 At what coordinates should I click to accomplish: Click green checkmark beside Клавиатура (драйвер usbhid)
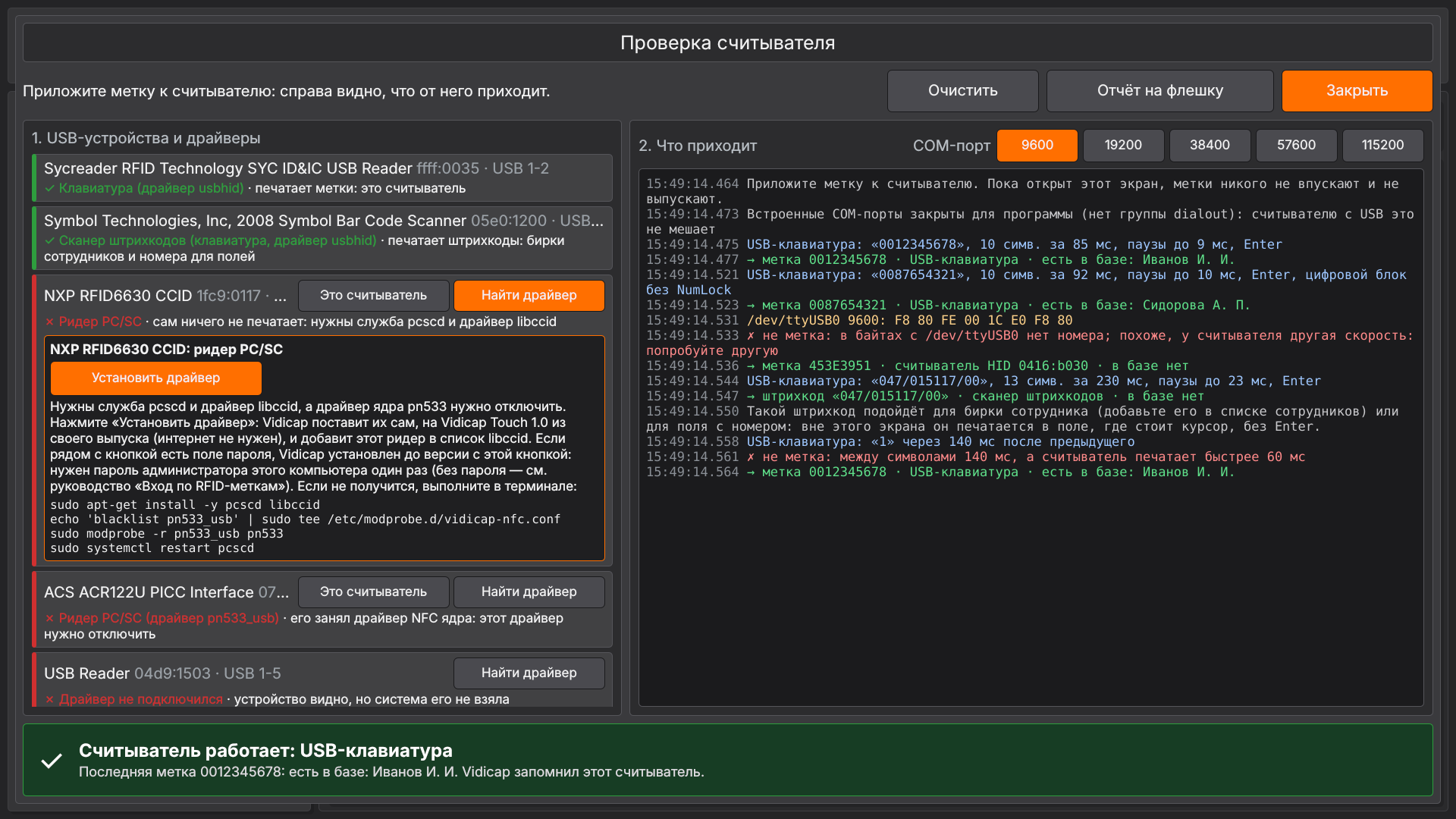point(49,189)
